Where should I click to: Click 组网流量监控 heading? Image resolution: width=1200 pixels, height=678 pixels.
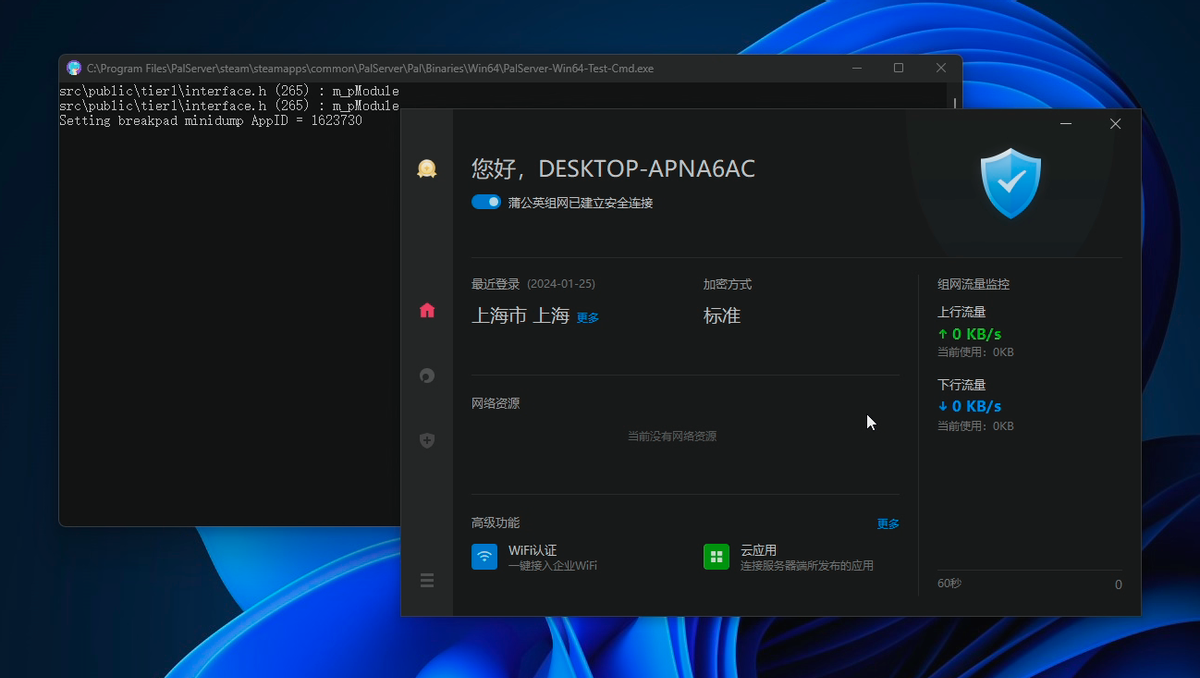coord(973,285)
